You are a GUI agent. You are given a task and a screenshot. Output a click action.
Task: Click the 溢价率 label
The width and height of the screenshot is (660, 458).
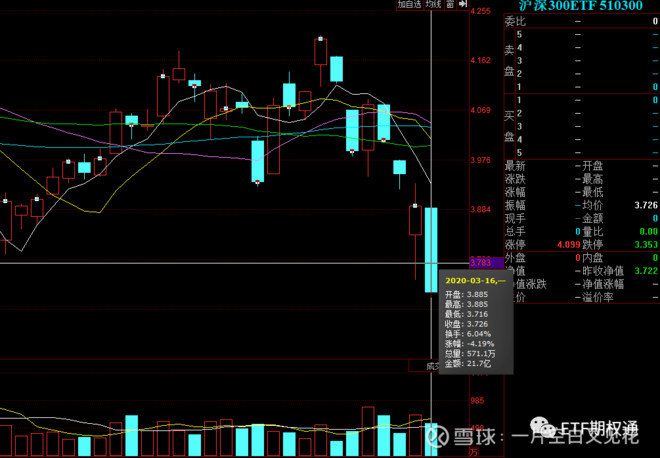pos(598,298)
